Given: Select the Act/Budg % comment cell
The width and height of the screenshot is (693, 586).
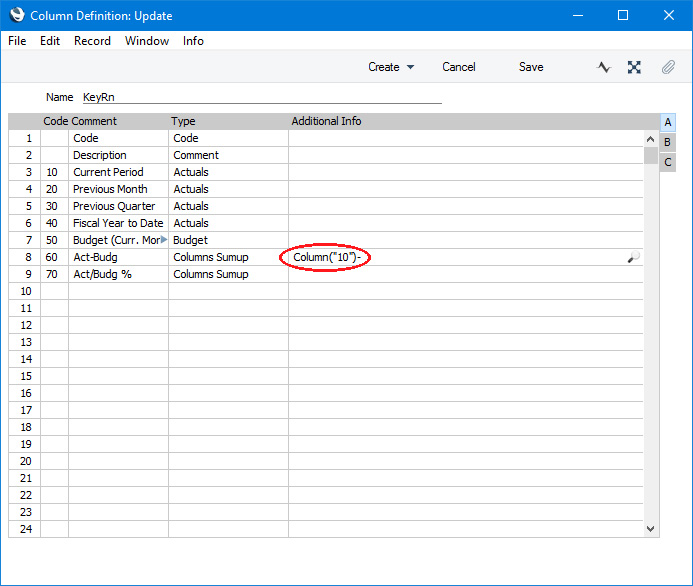Looking at the screenshot, I should click(118, 274).
